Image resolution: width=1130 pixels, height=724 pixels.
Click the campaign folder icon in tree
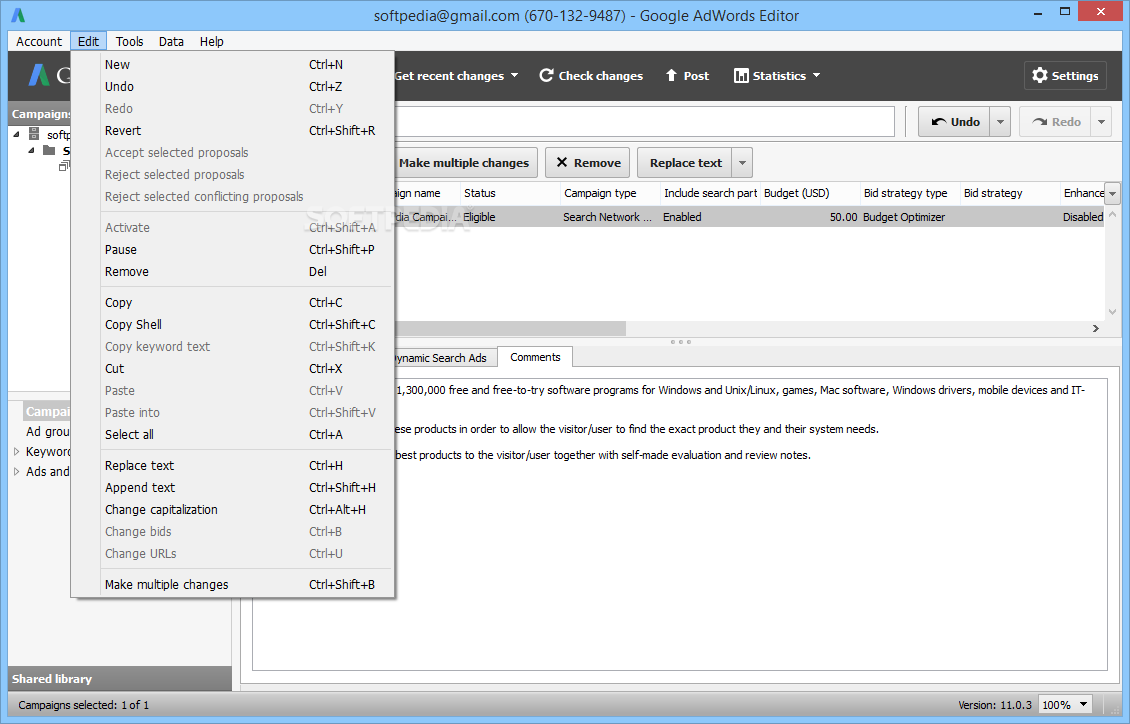point(49,150)
